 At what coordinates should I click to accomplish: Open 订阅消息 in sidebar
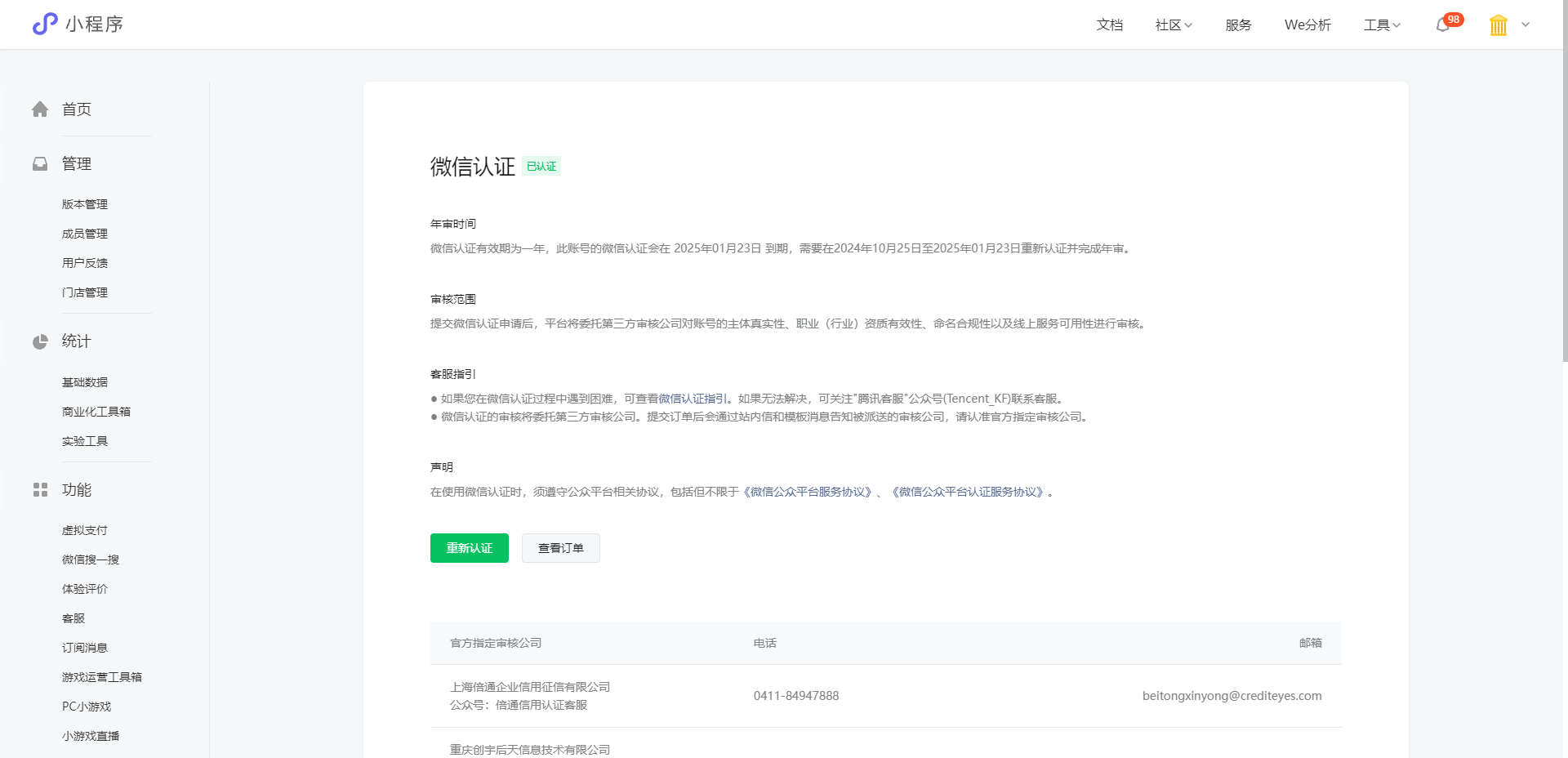click(85, 648)
